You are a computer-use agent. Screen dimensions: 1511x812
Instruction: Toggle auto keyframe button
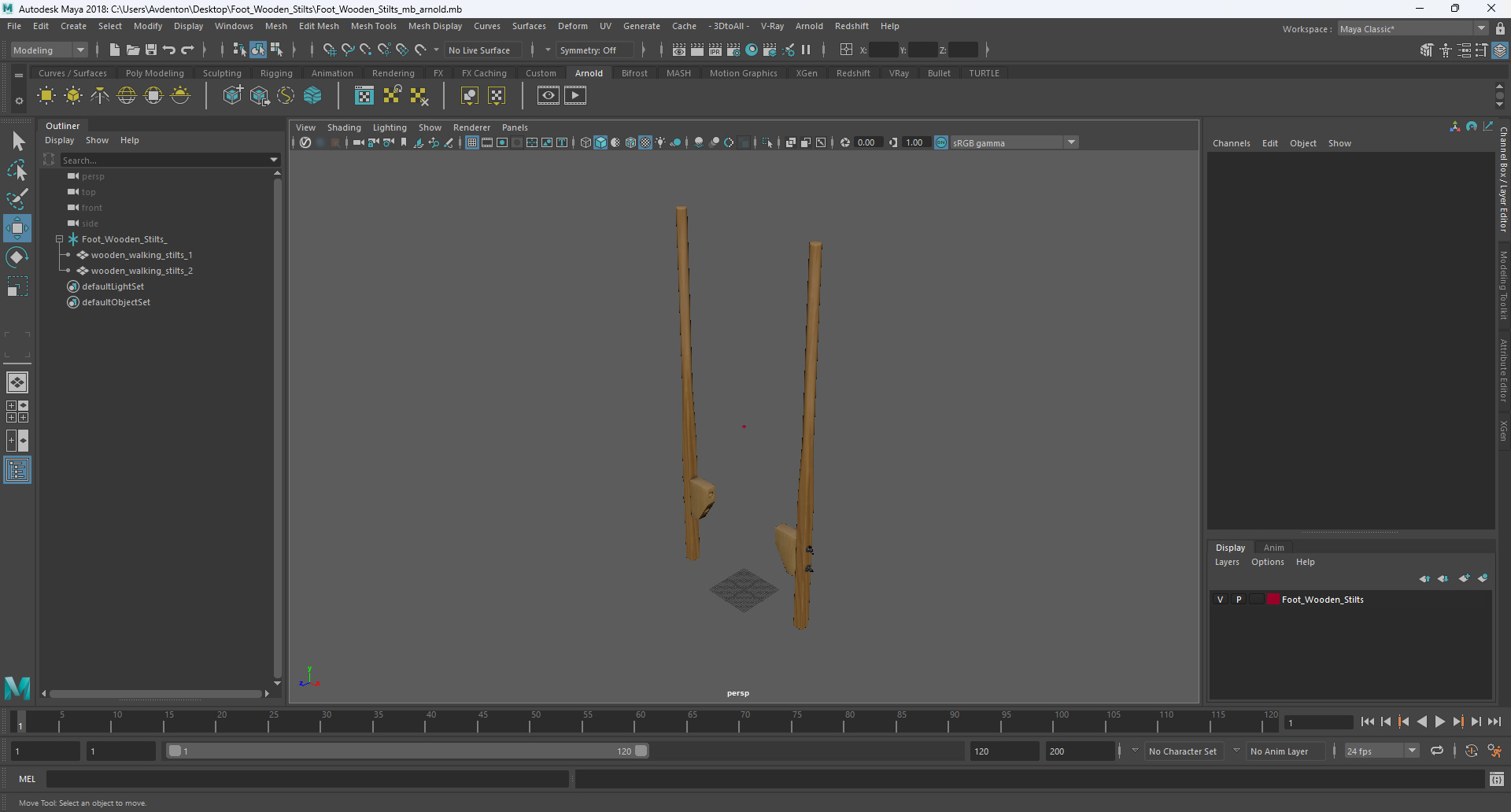point(1472,751)
